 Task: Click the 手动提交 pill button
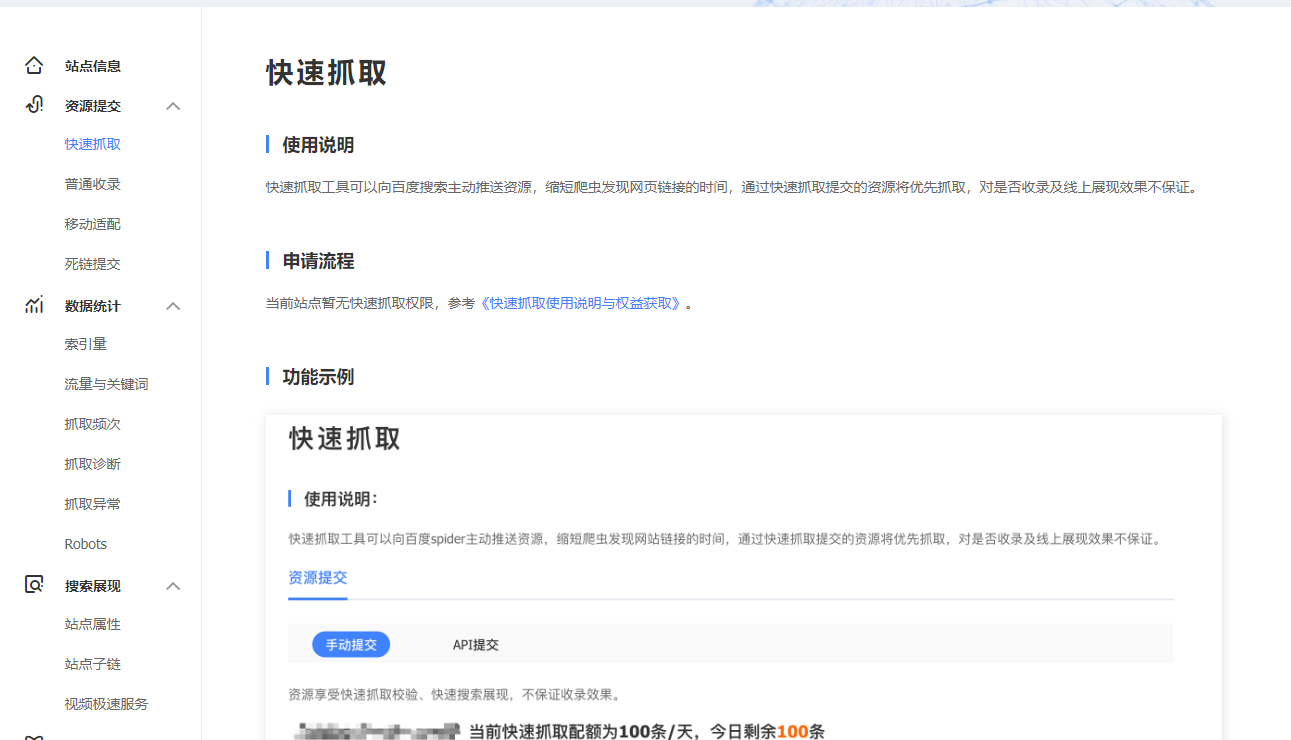[351, 645]
